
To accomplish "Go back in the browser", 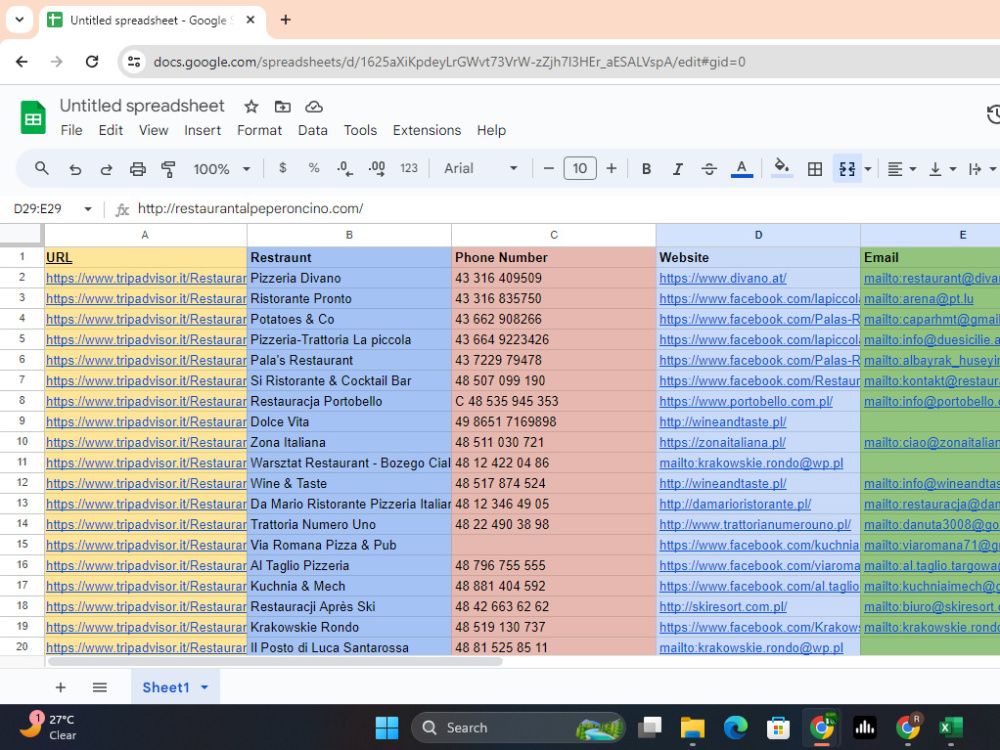I will click(22, 62).
